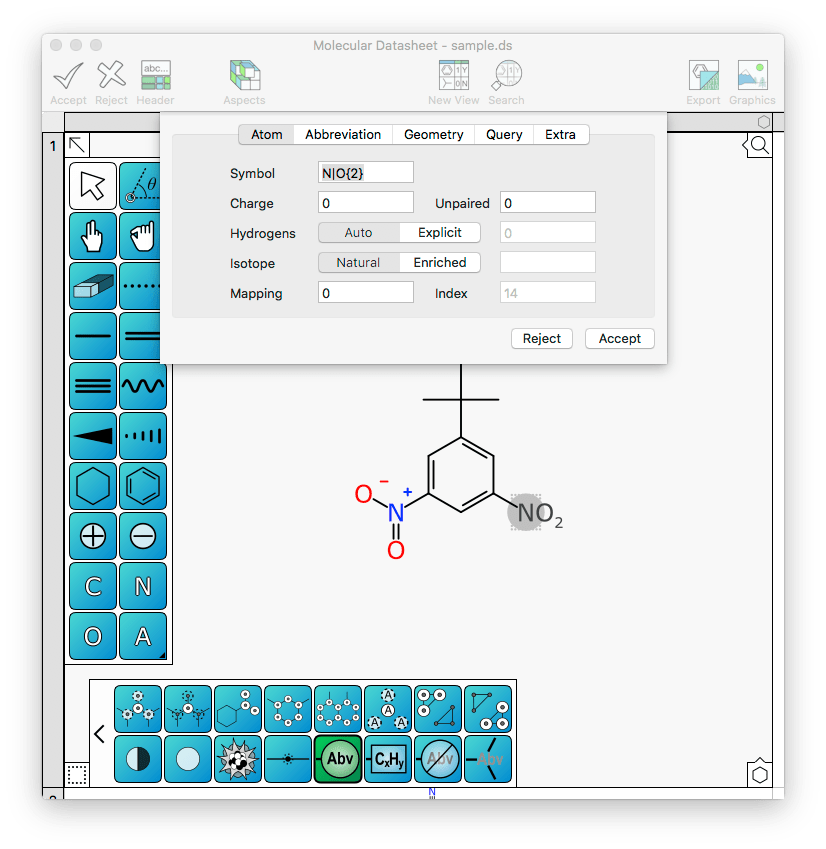This screenshot has width=826, height=849.
Task: Pick the eraser tool
Action: click(93, 286)
